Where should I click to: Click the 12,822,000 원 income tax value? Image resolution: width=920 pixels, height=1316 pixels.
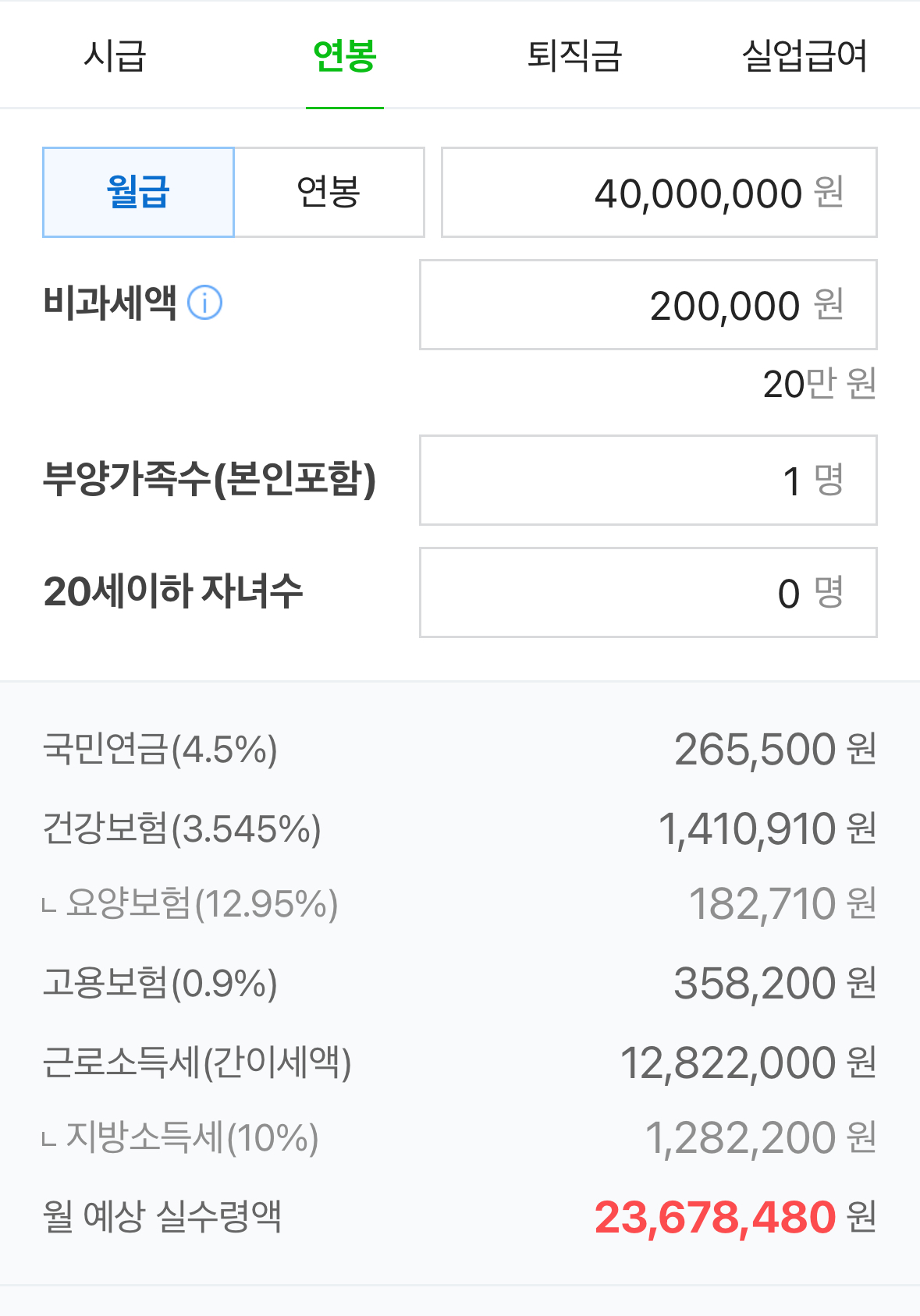(x=748, y=1063)
